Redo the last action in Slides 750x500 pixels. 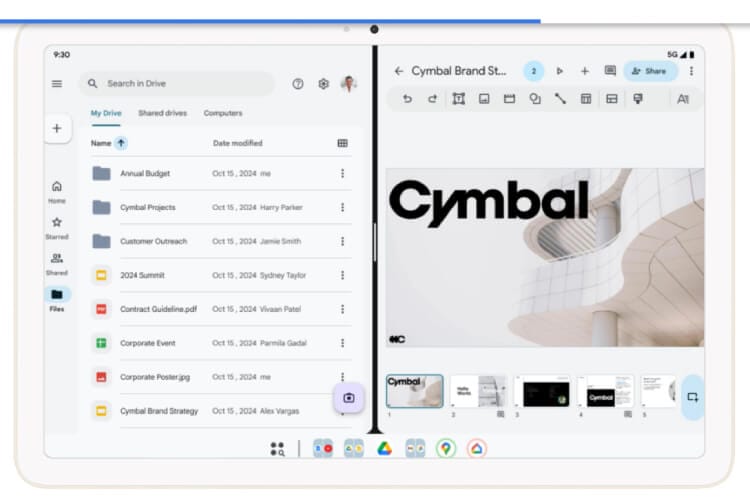(432, 99)
